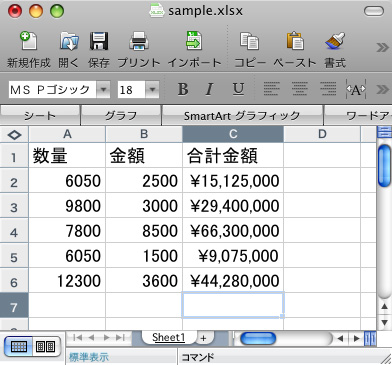
Task: Toggle Underline formatting
Action: 238,89
